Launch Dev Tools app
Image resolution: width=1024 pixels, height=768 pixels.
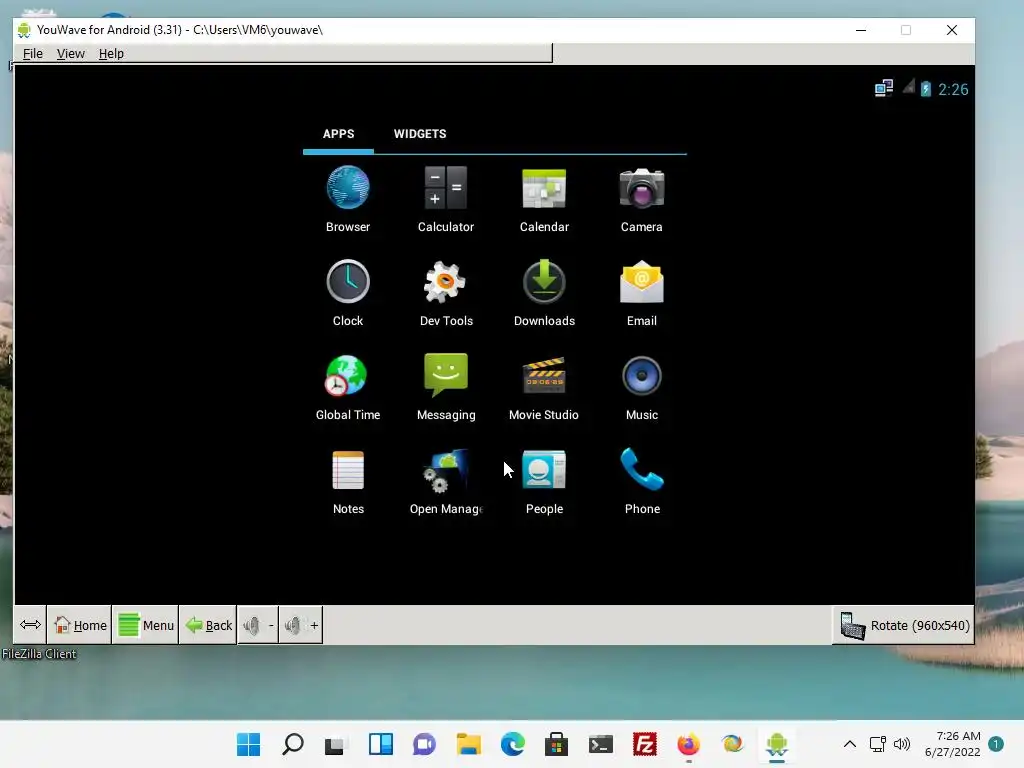coord(446,293)
